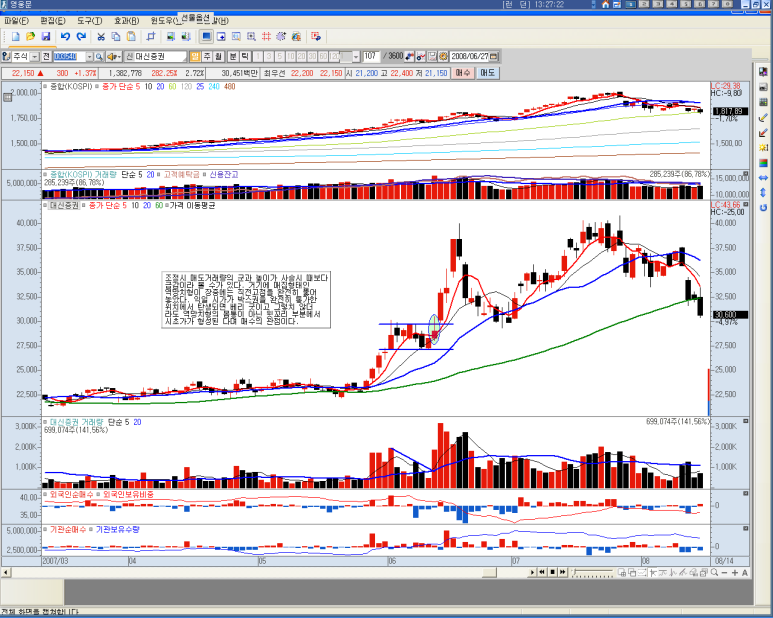The width and height of the screenshot is (773, 618).
Task: Click the refresh circular arrow in right sidebar
Action: tap(763, 208)
